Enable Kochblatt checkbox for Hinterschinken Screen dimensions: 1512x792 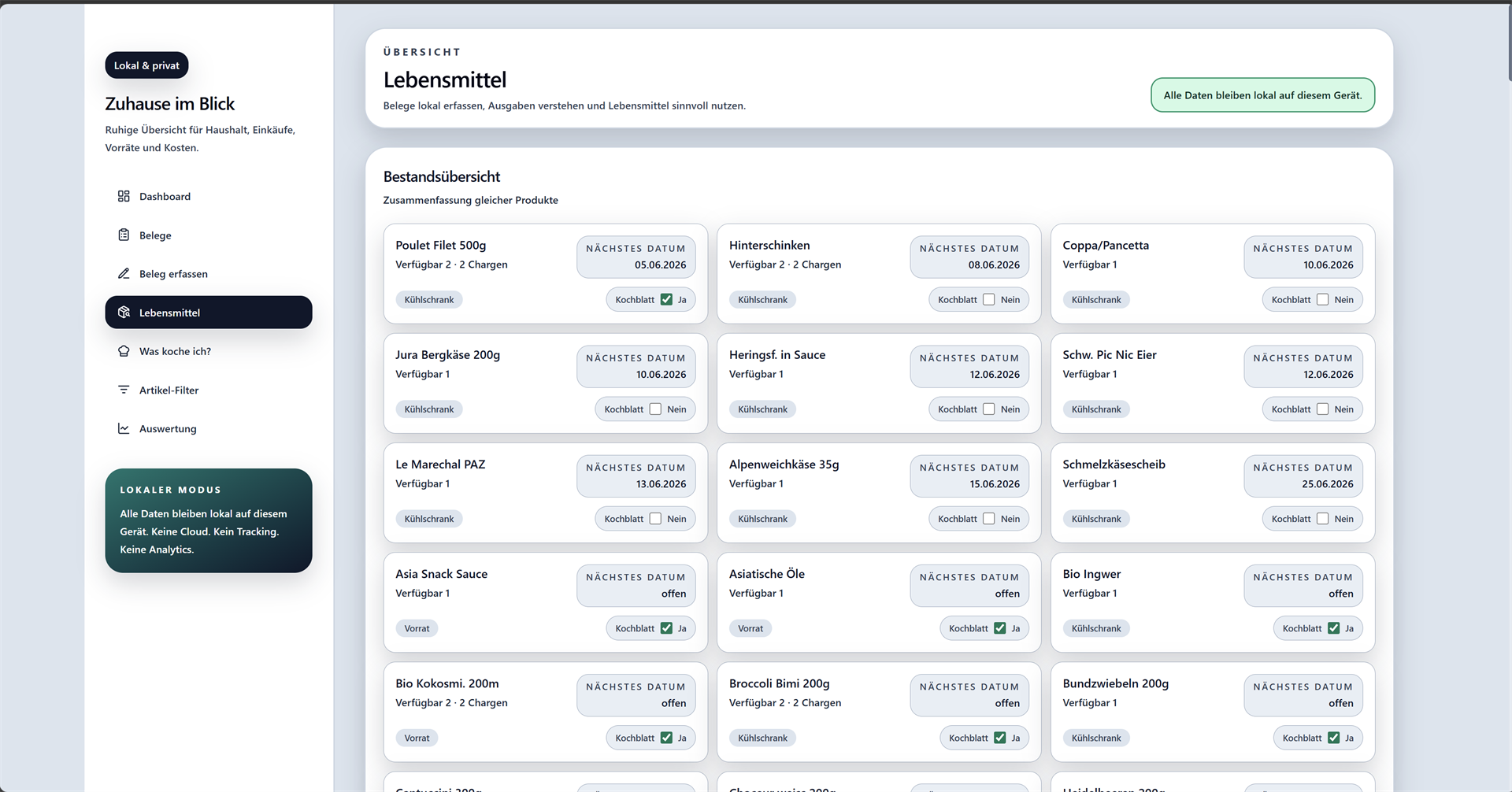(x=989, y=299)
